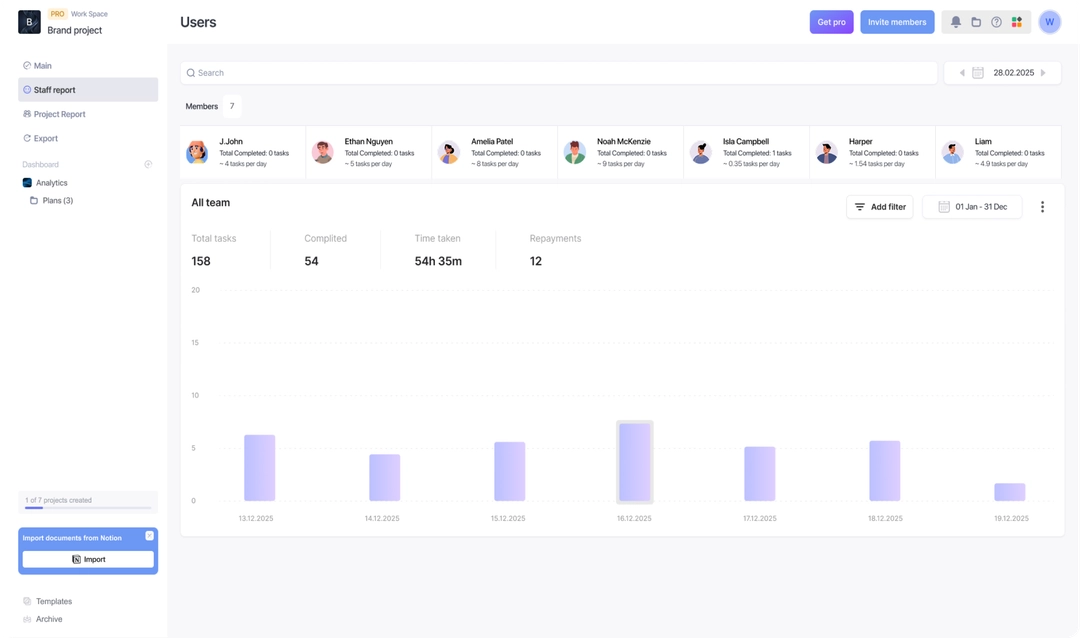The height and width of the screenshot is (638, 1080).
Task: Select Export in the sidebar menu
Action: [x=45, y=139]
